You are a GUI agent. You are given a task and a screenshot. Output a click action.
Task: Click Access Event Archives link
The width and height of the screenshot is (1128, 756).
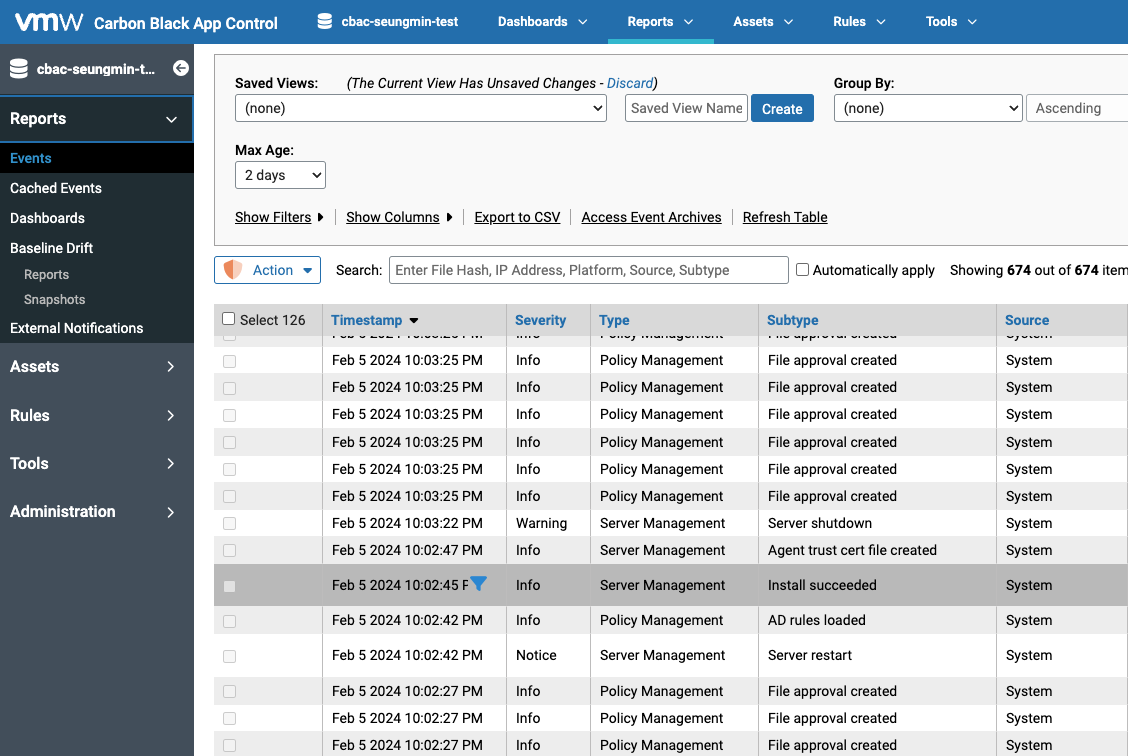pos(651,217)
